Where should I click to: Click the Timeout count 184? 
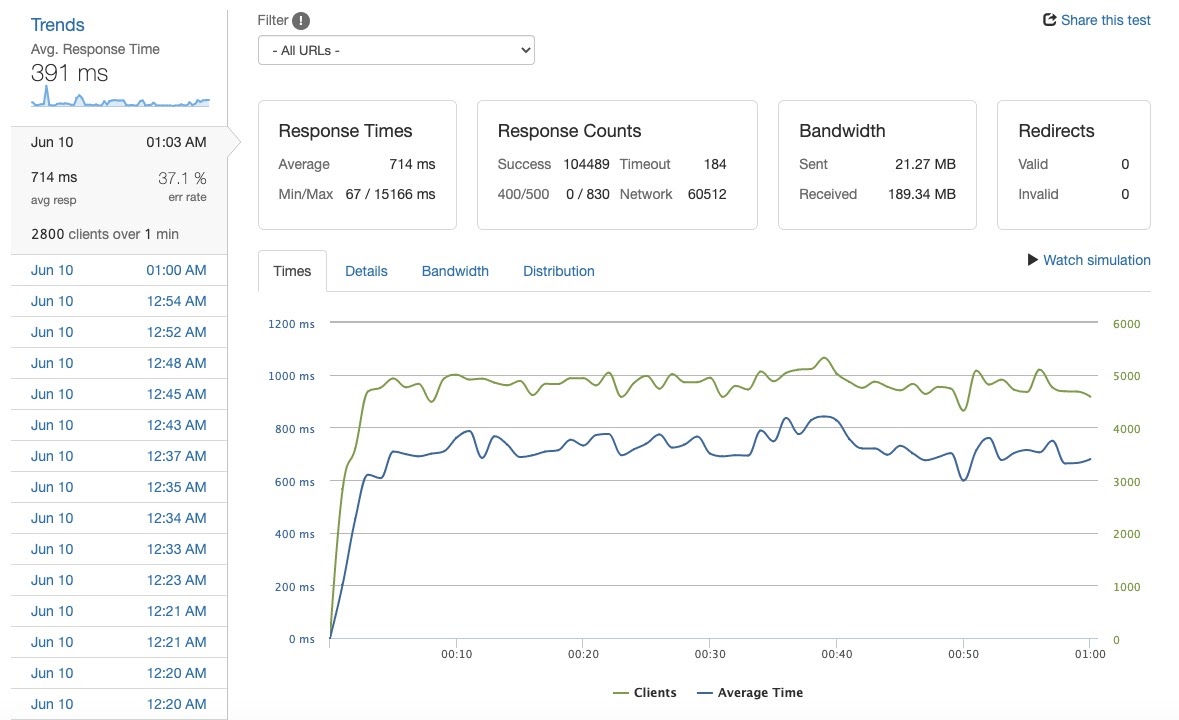[x=715, y=164]
